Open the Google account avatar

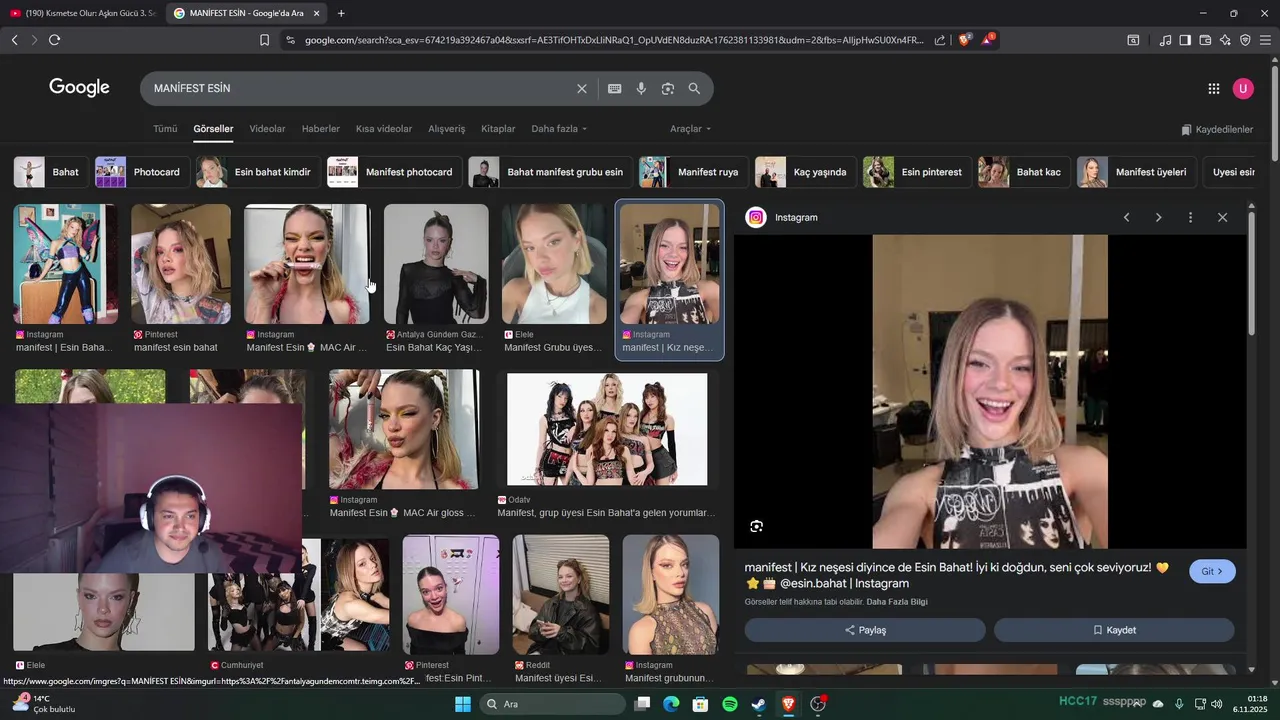tap(1243, 89)
